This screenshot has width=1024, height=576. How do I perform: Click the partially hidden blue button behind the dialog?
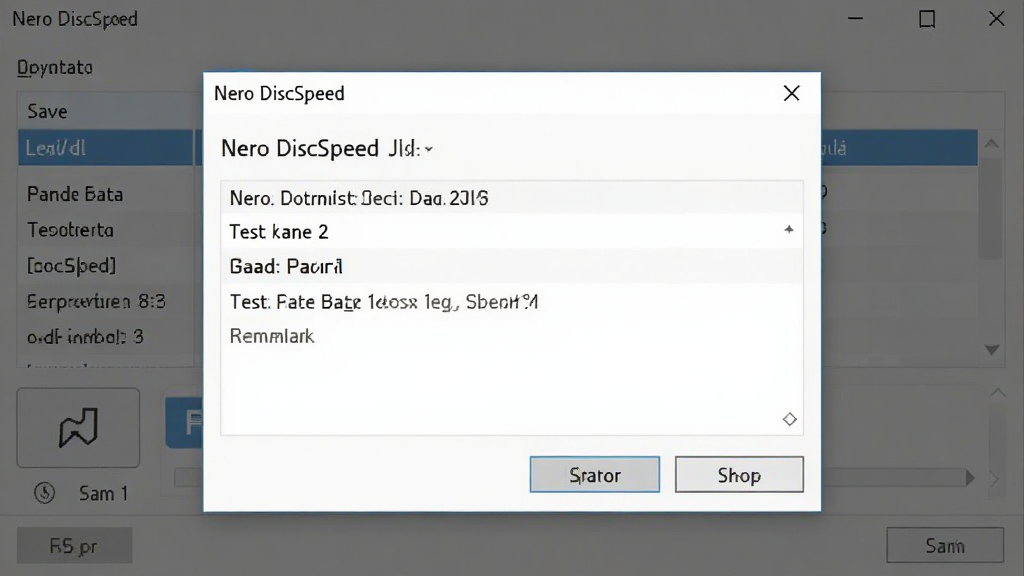tap(184, 422)
